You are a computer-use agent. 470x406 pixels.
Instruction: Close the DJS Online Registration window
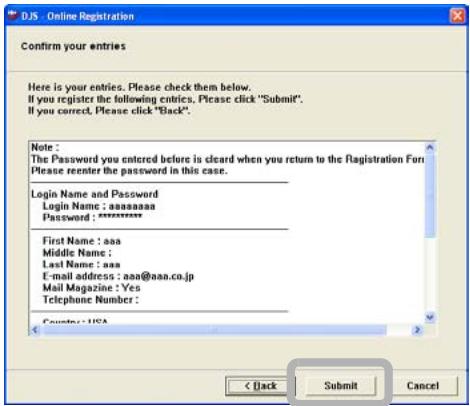[457, 16]
